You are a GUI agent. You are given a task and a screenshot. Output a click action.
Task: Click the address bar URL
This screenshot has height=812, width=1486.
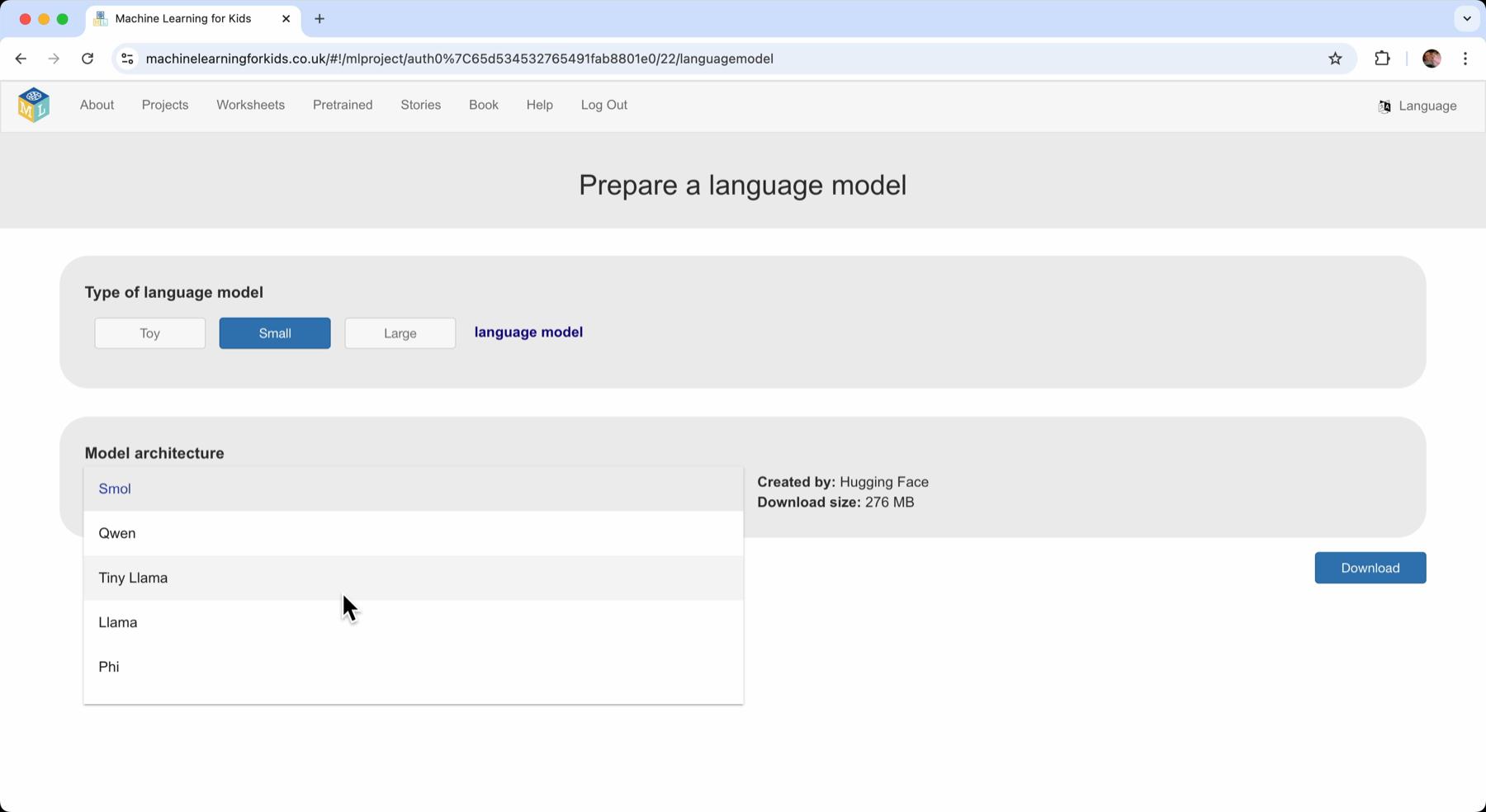(459, 59)
